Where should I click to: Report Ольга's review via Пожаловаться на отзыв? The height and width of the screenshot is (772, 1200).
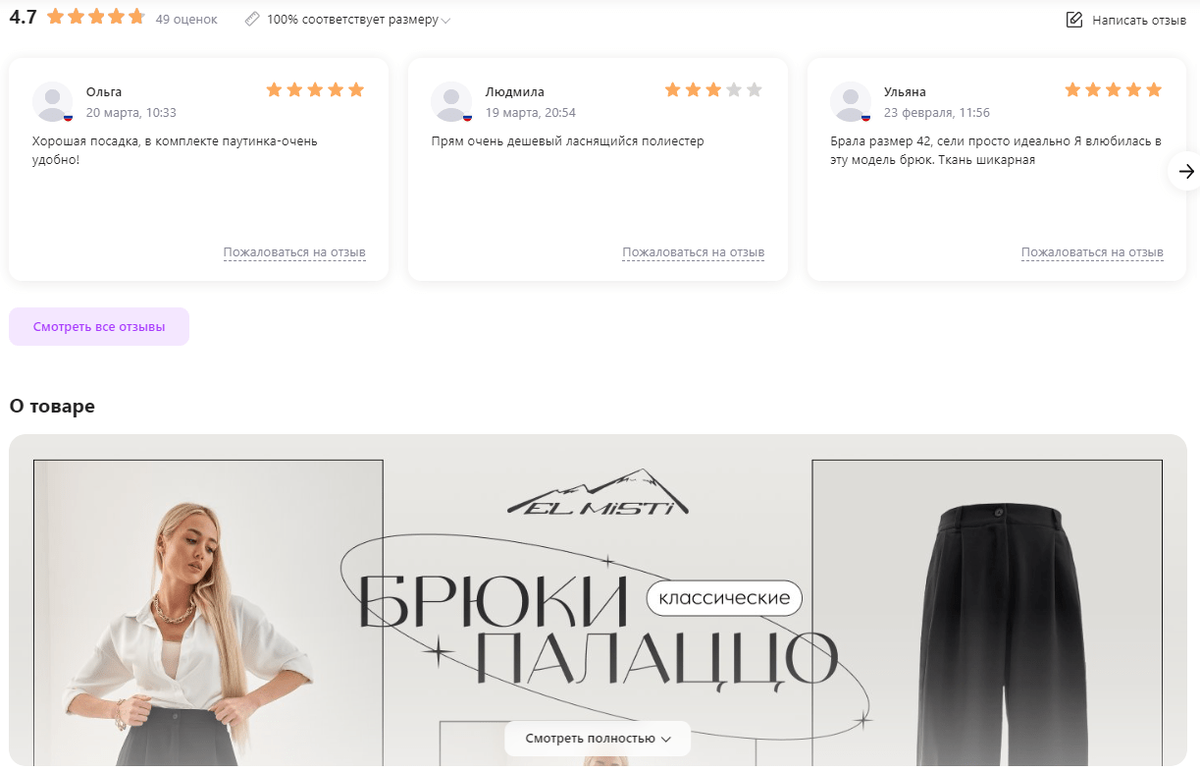pos(294,252)
